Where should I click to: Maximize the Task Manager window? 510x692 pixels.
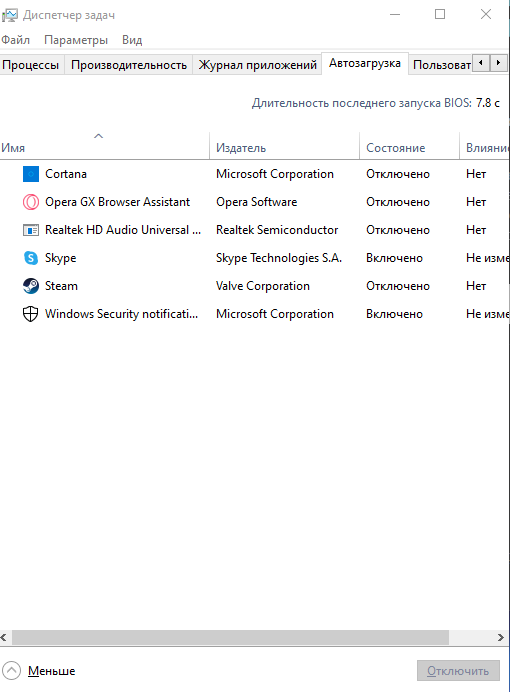point(440,15)
